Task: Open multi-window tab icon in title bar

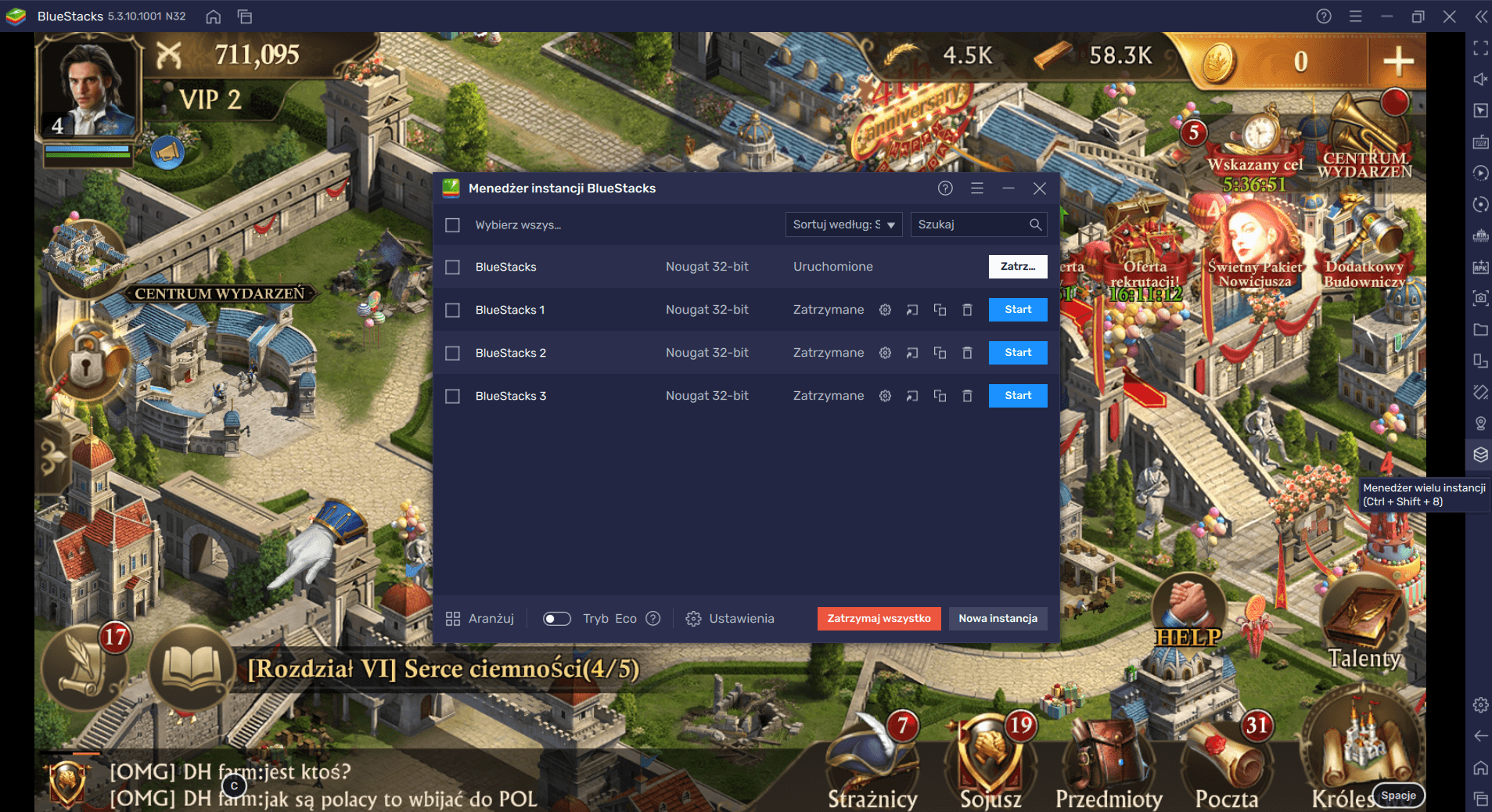Action: click(245, 16)
